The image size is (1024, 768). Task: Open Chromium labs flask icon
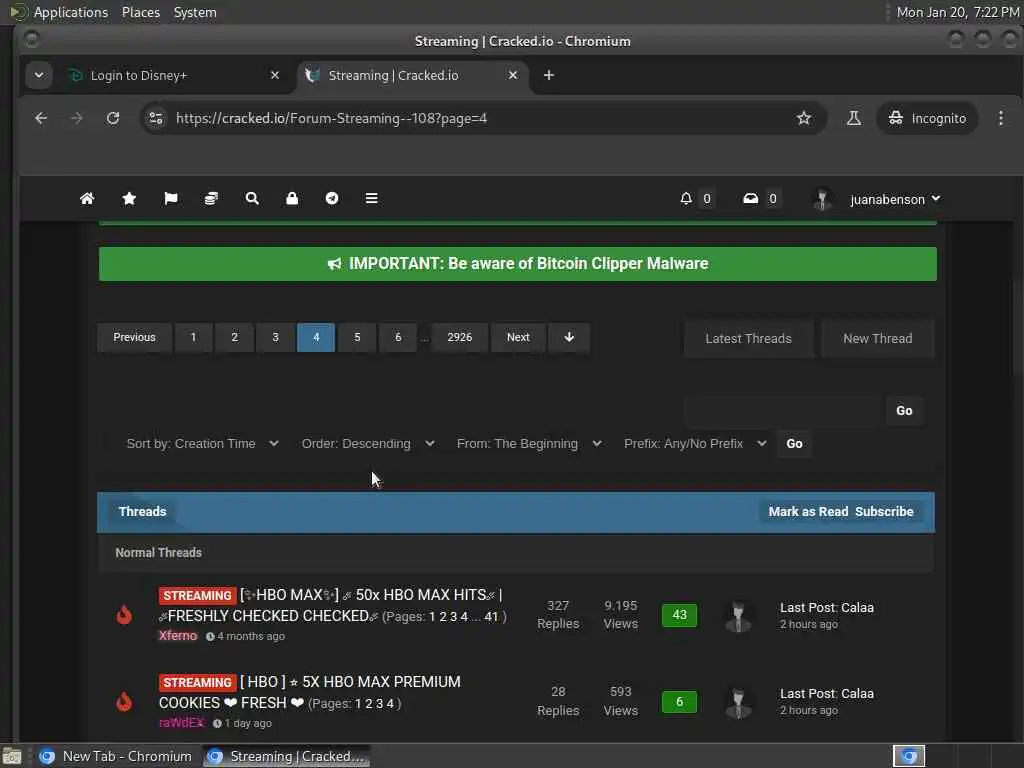(854, 118)
